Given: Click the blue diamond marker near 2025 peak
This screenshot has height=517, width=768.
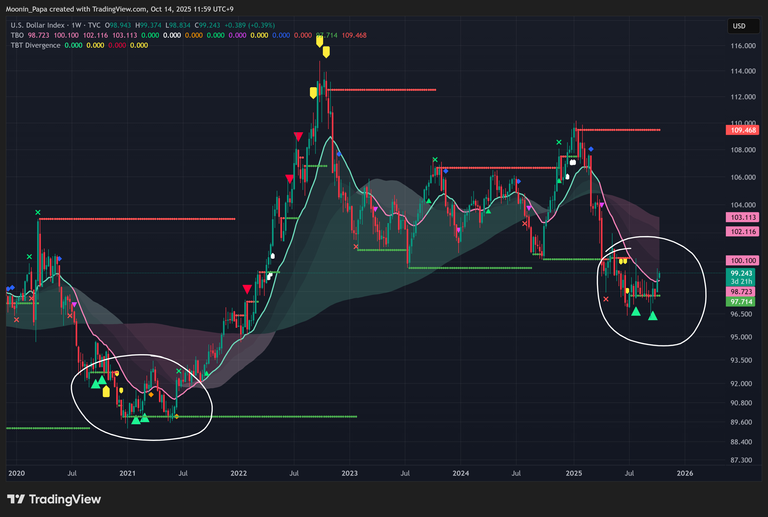Looking at the screenshot, I should (x=591, y=149).
